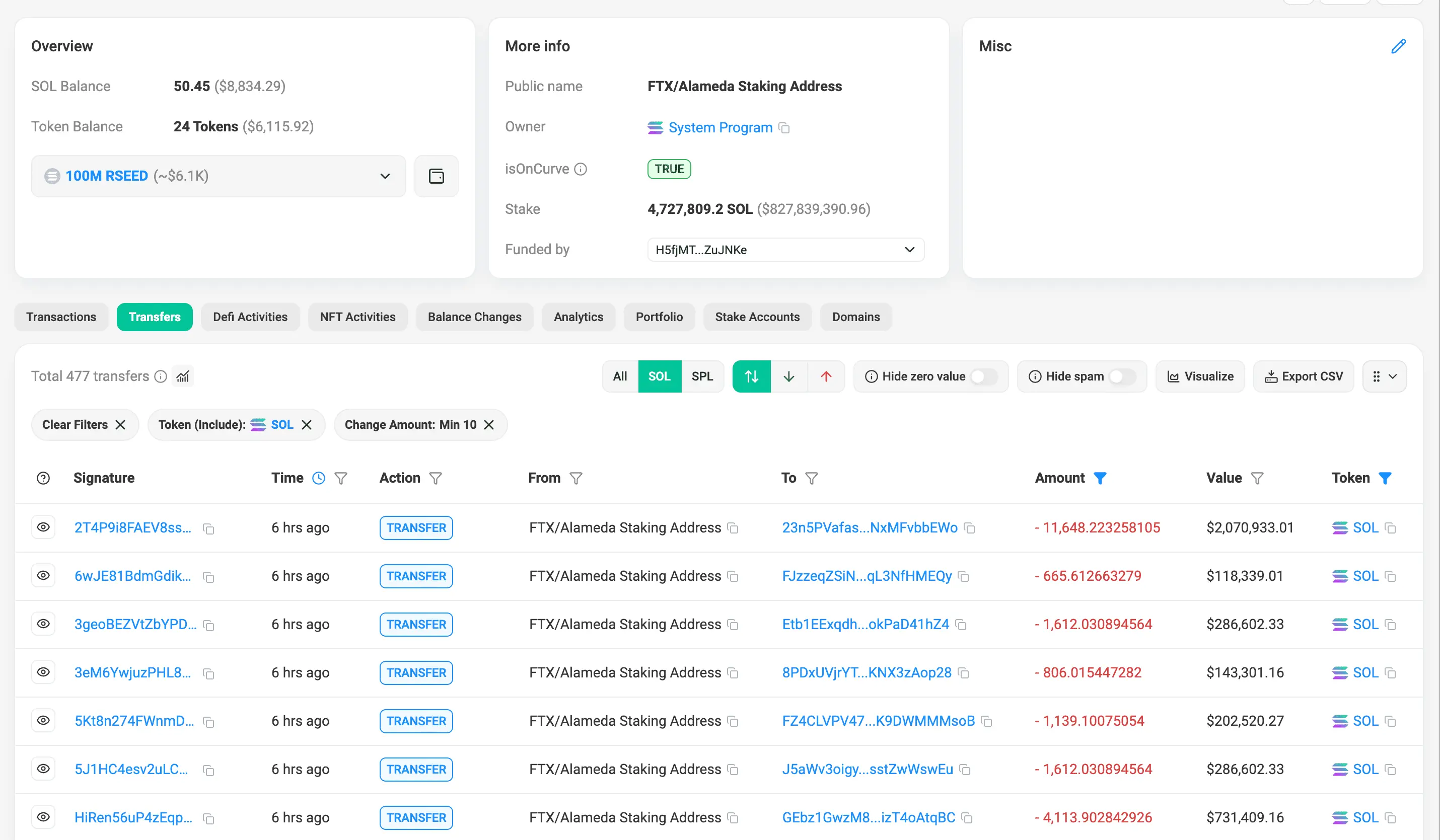This screenshot has height=840, width=1440.
Task: Open the Action column filter funnel
Action: [436, 478]
